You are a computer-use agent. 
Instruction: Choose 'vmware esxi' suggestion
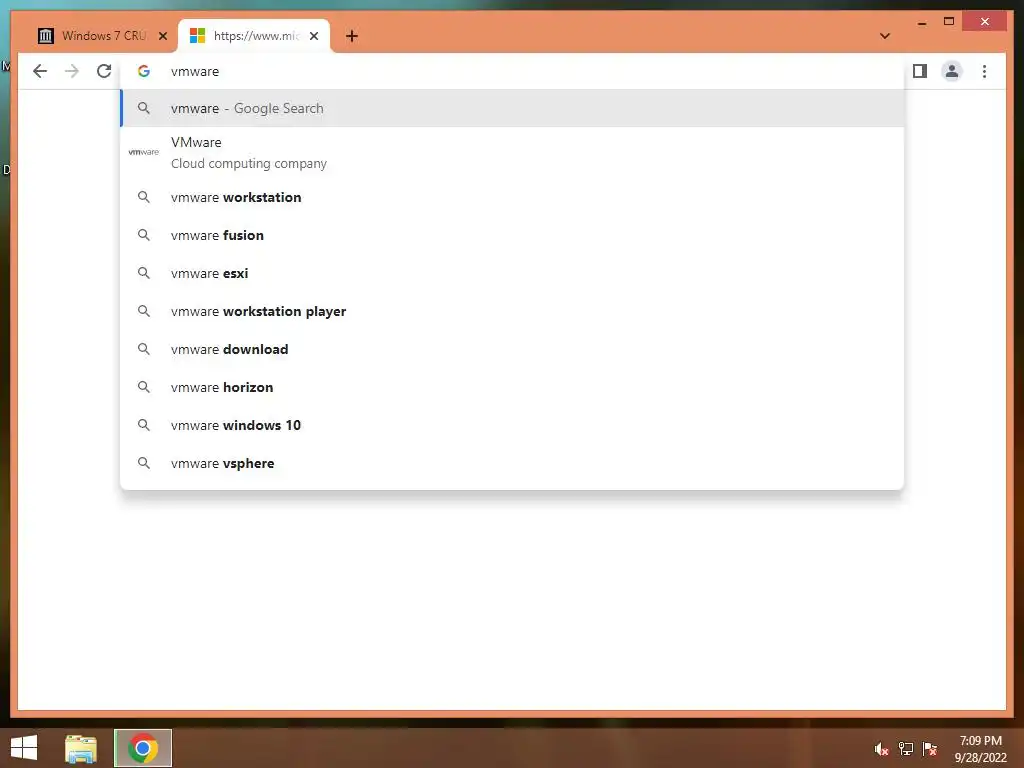click(512, 273)
